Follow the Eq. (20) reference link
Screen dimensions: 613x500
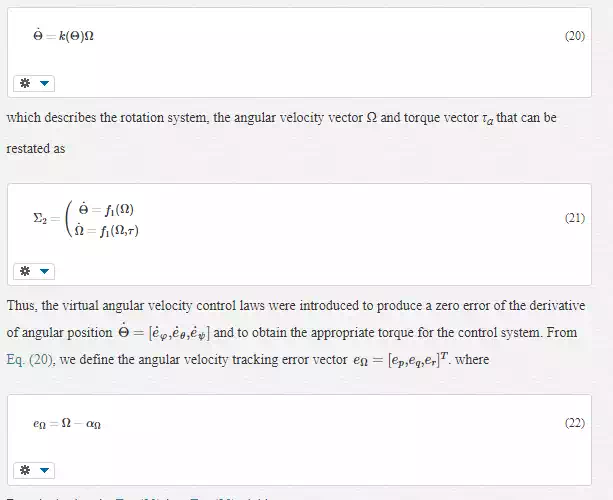(x=30, y=359)
